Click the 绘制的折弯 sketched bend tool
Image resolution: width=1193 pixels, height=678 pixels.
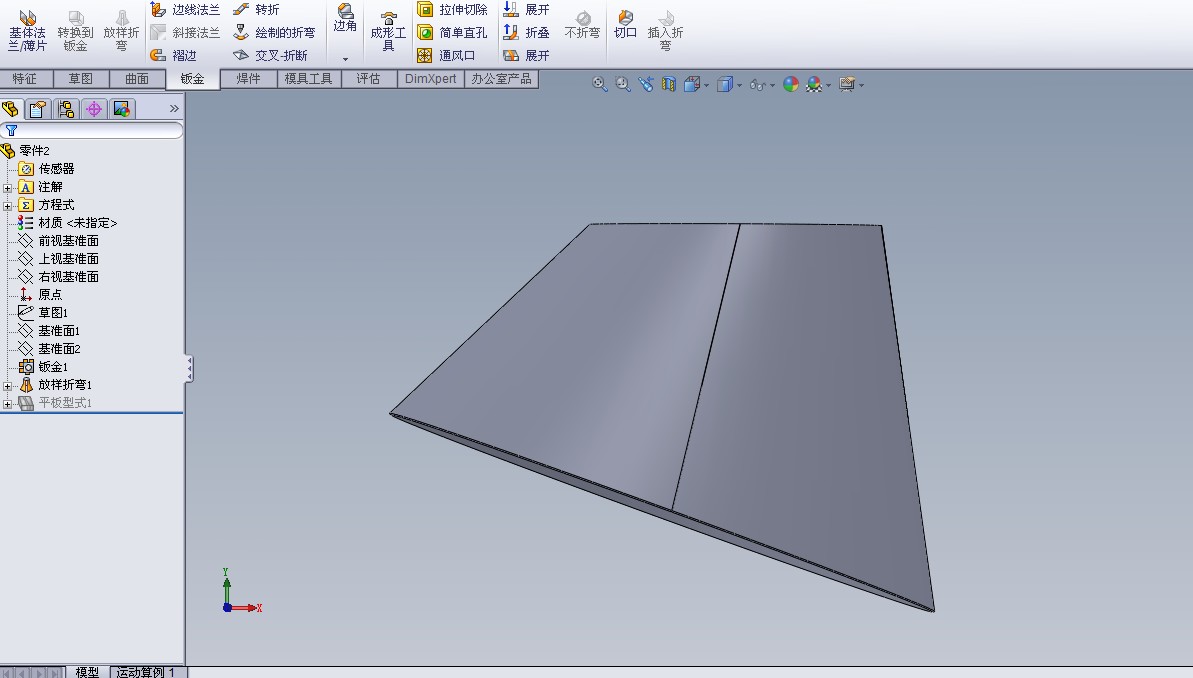click(x=274, y=33)
